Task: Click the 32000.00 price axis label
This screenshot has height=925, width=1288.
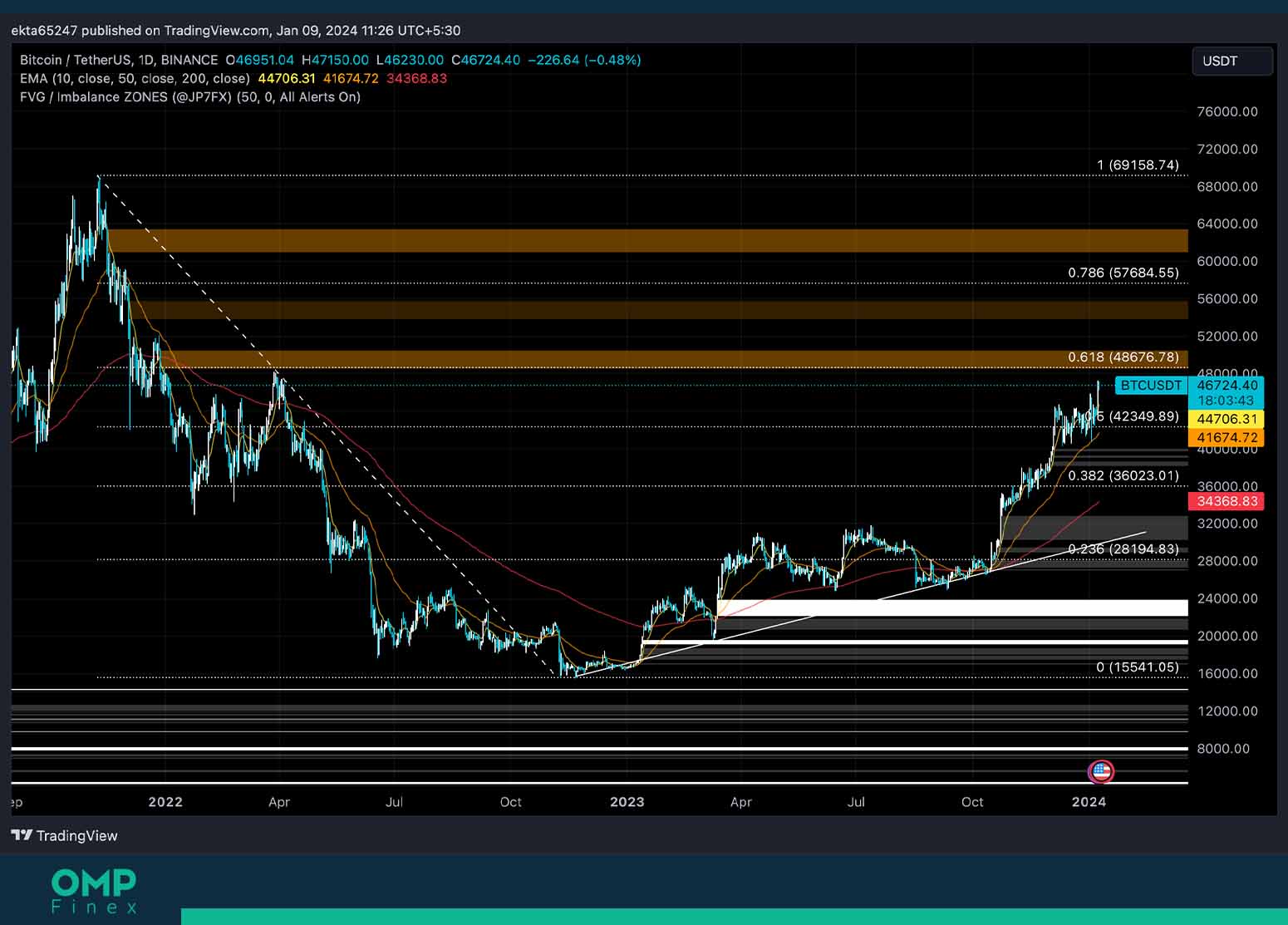Action: pos(1227,524)
